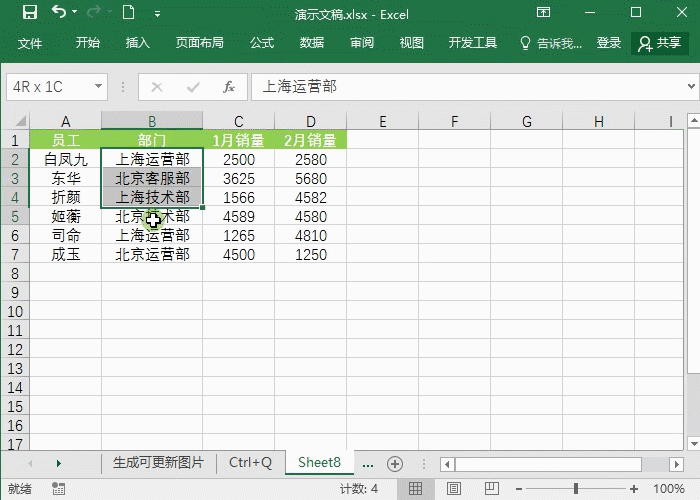Viewport: 700px width, 500px height.
Task: Select cell containing 白凤九
Action: (66, 159)
